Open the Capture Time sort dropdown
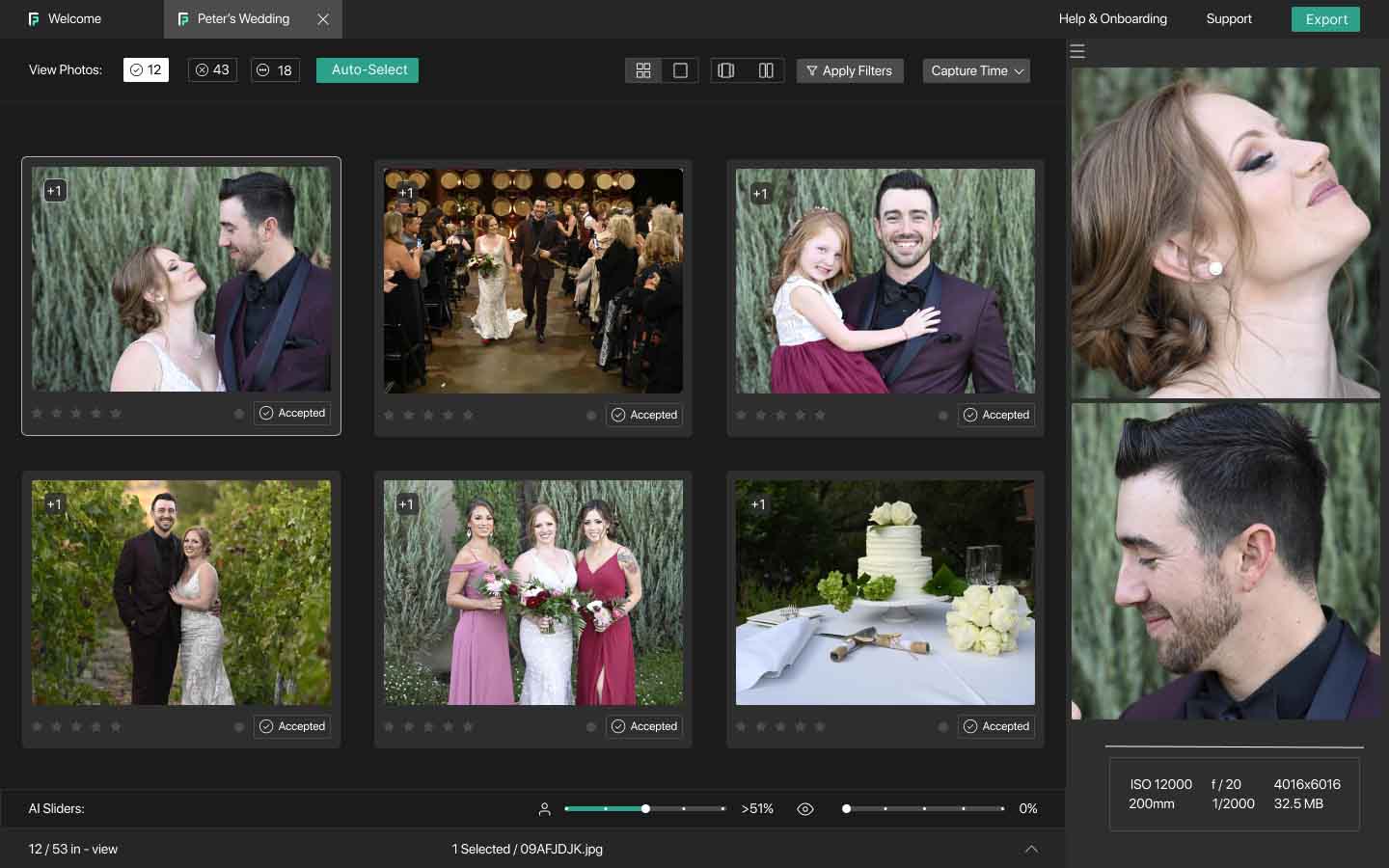The image size is (1389, 868). [x=976, y=70]
